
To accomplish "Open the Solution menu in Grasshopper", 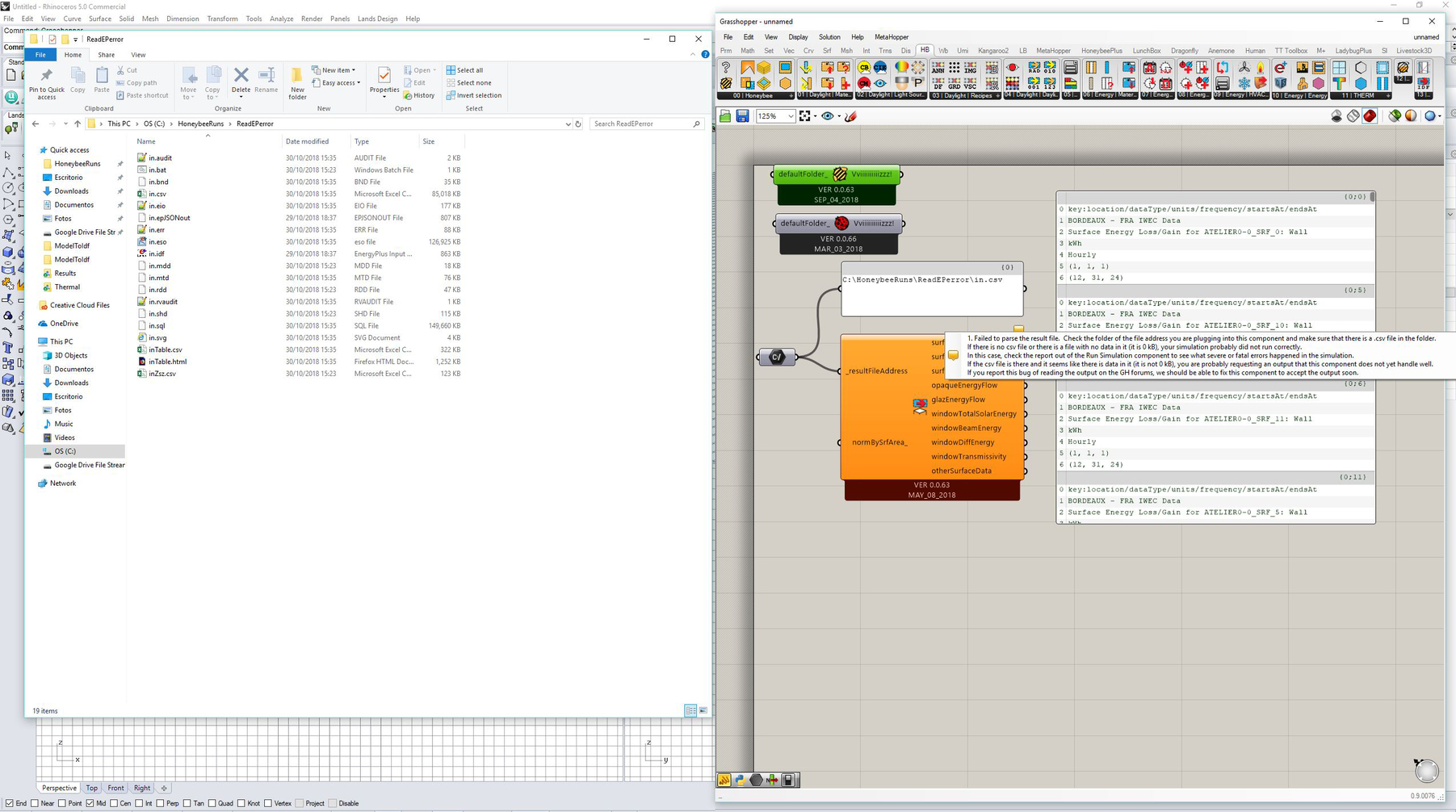I will coord(829,37).
